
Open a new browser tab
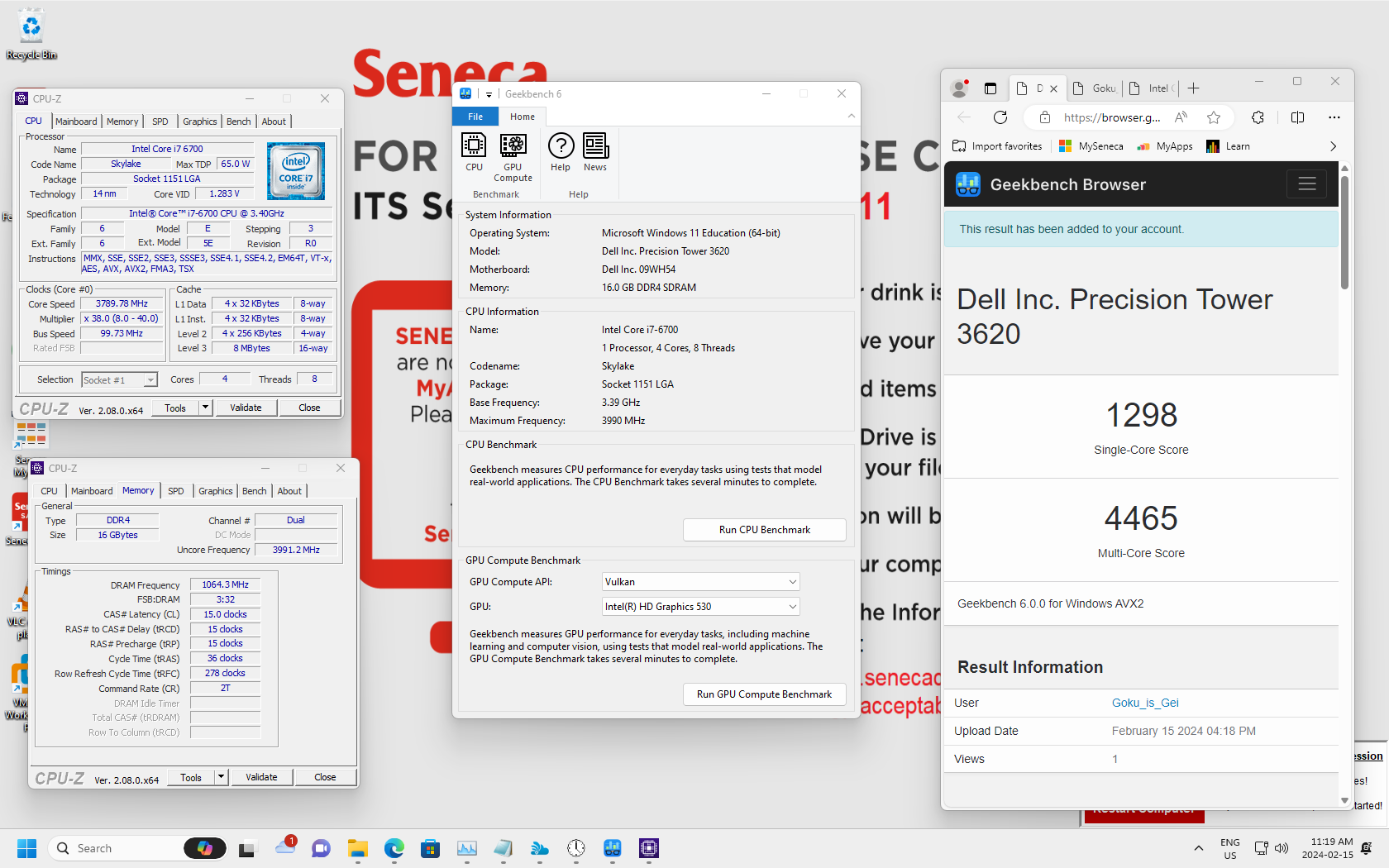click(1194, 88)
